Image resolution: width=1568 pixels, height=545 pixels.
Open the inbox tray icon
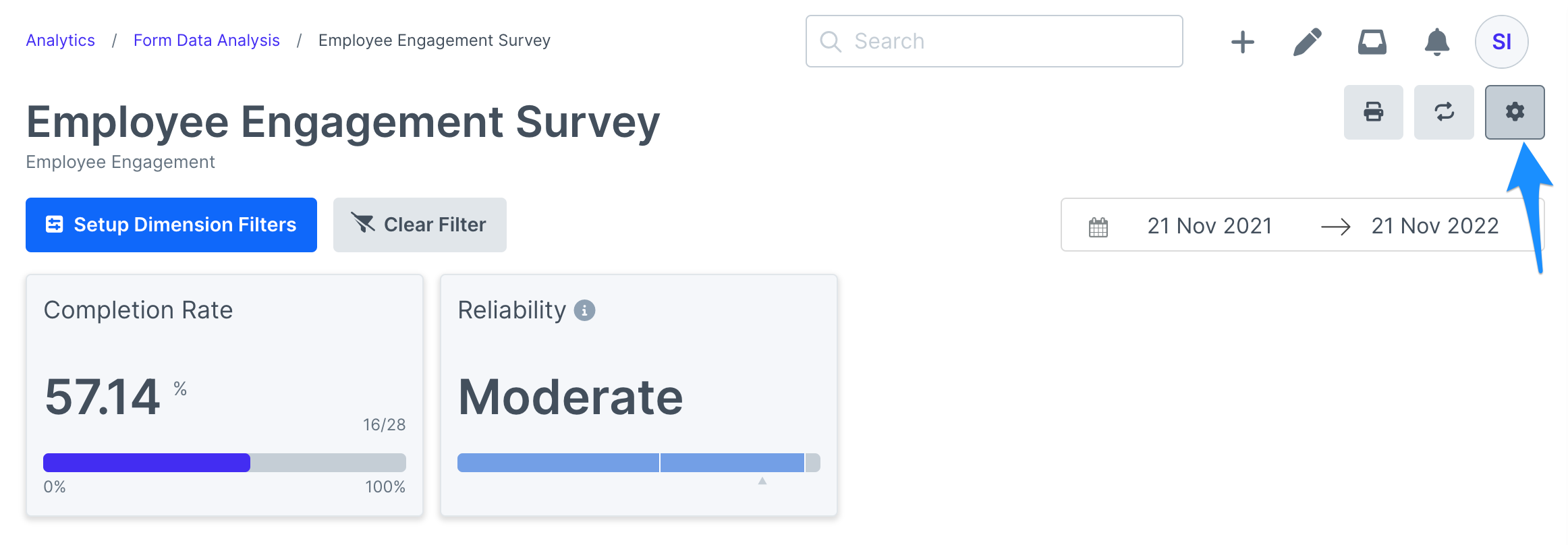(1372, 42)
